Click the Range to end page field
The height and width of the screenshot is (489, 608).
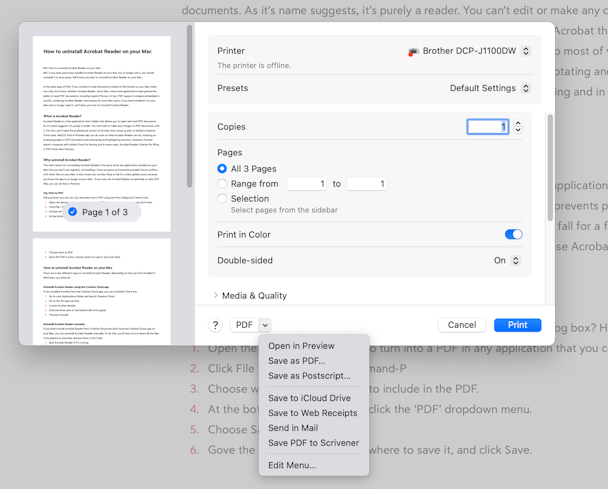tap(366, 184)
